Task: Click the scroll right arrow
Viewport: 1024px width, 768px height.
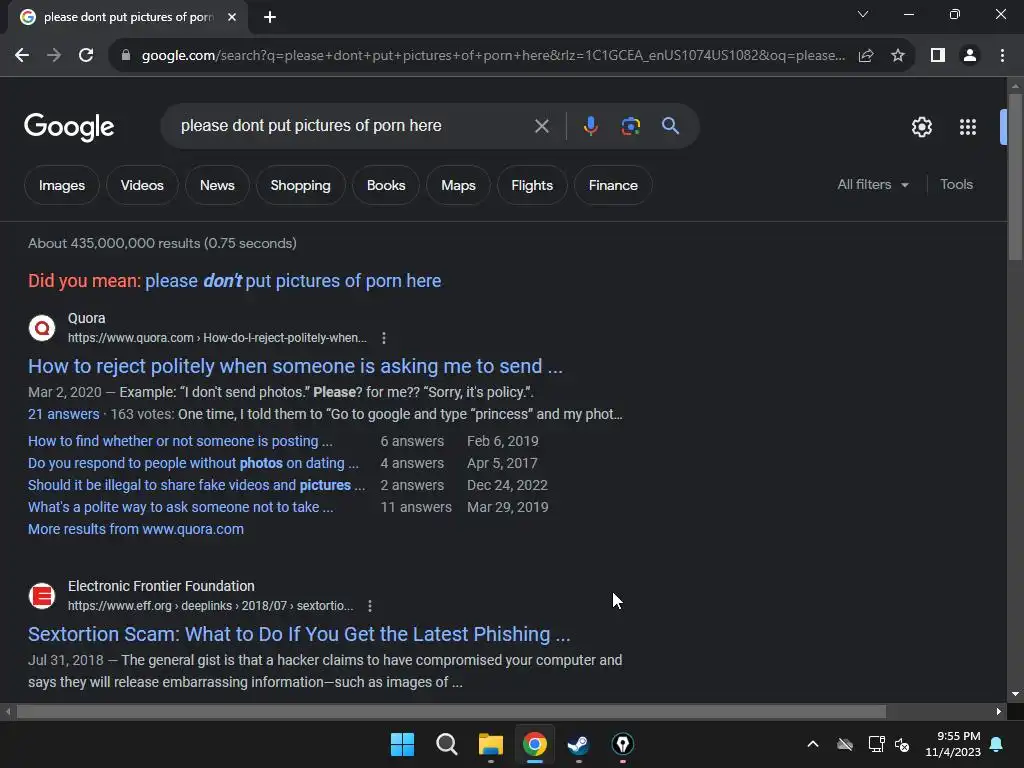Action: 999,711
